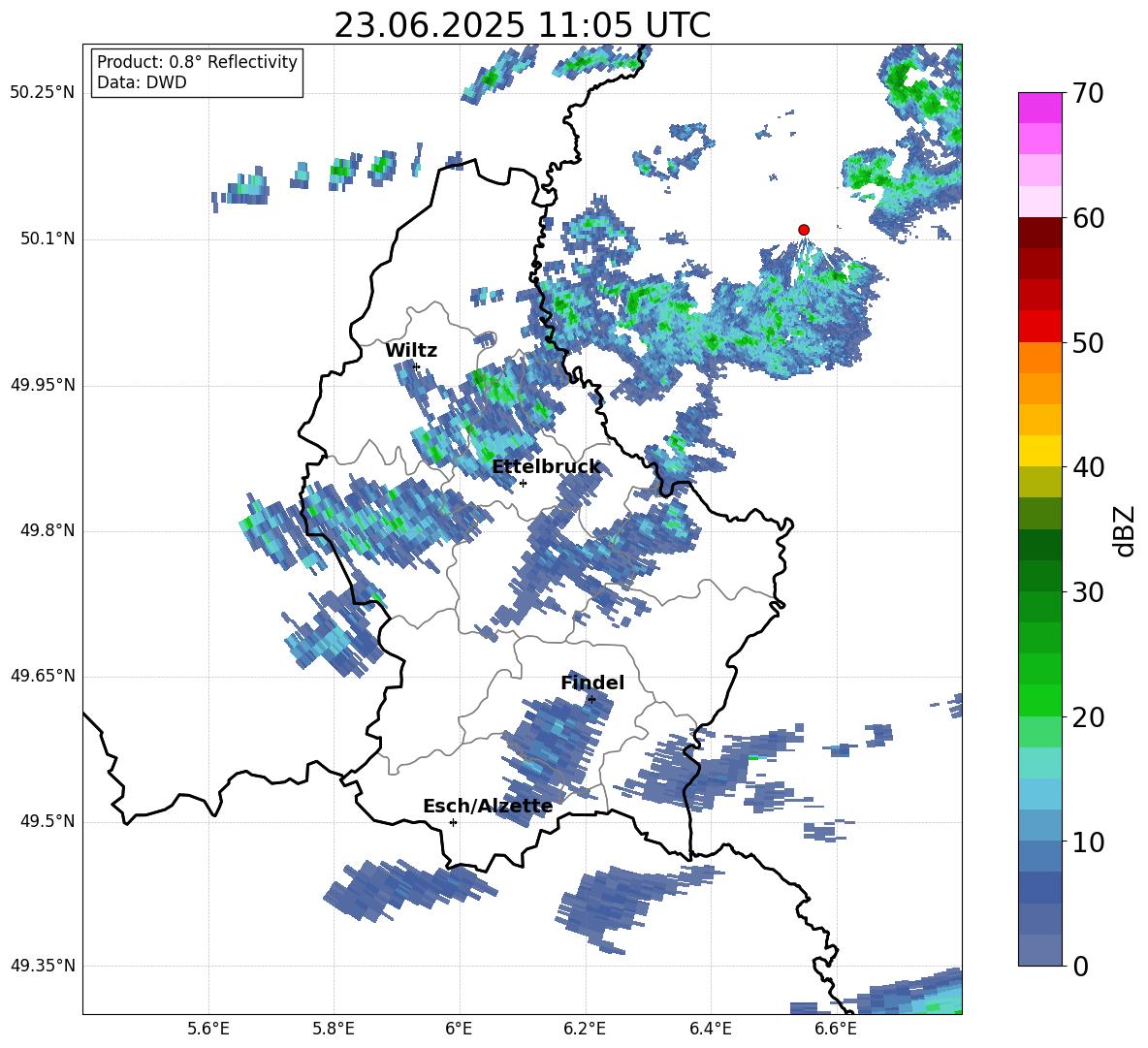Click the 49.65°N latitude label
The width and height of the screenshot is (1148, 1048).
[43, 676]
